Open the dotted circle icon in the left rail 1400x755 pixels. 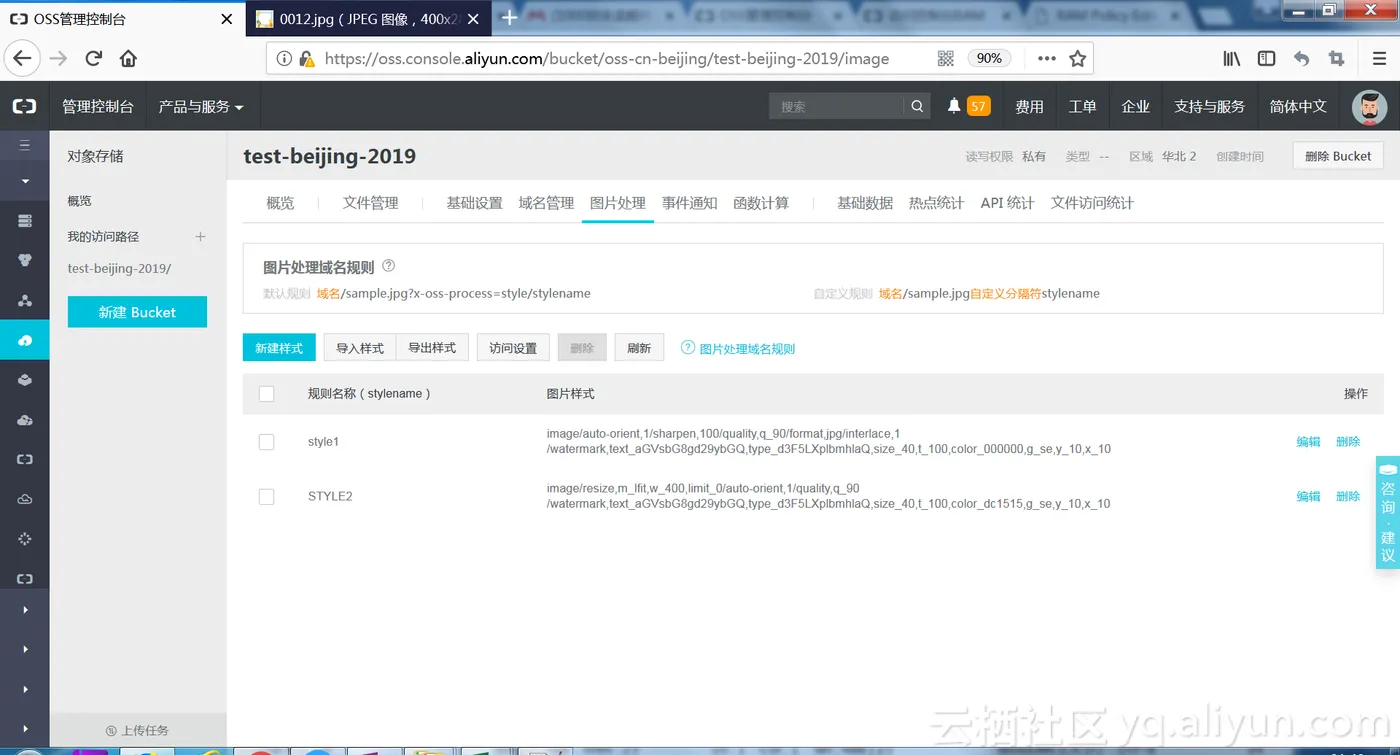(x=25, y=539)
